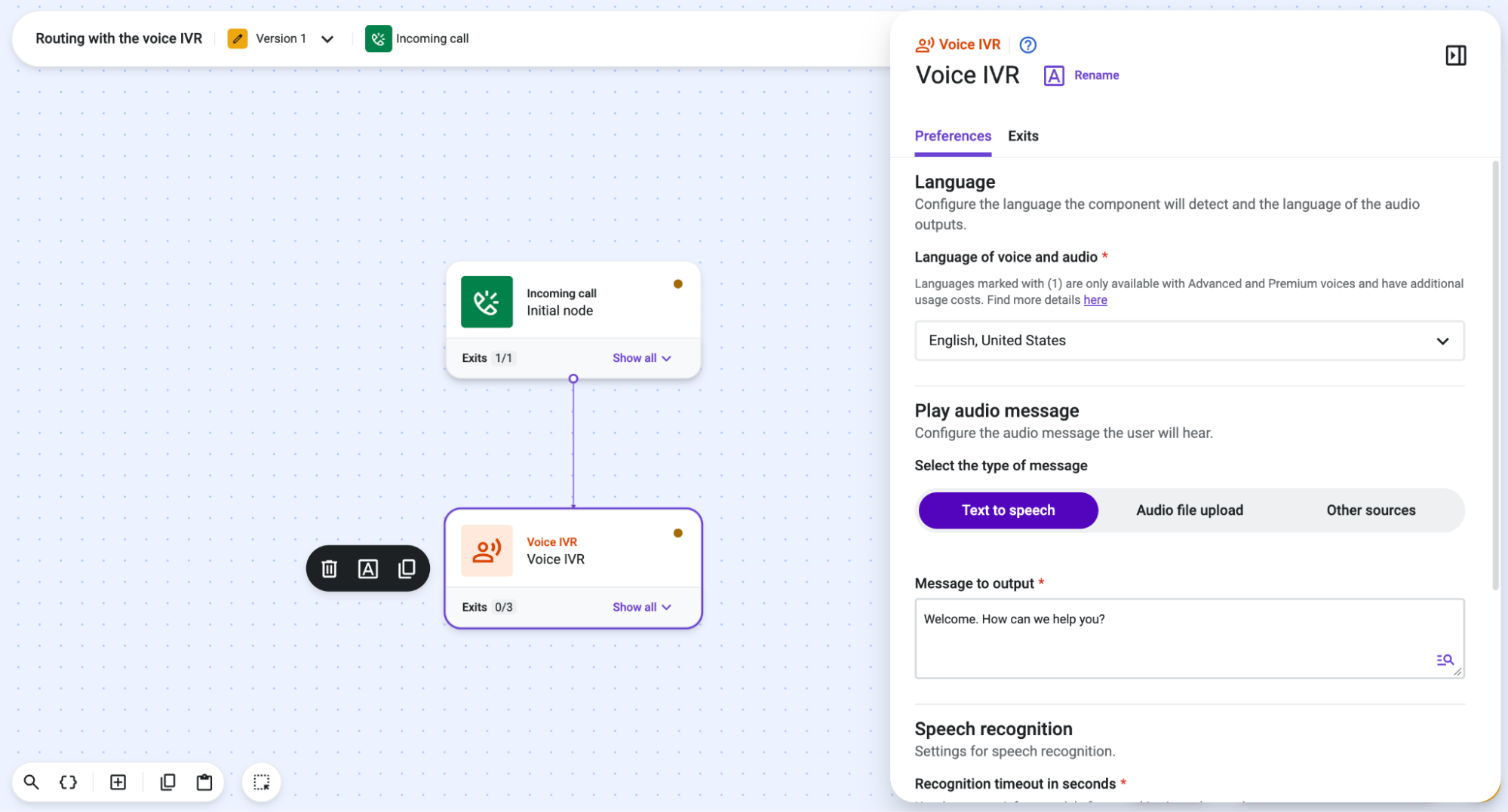
Task: Select Other sources message type
Action: coord(1371,510)
